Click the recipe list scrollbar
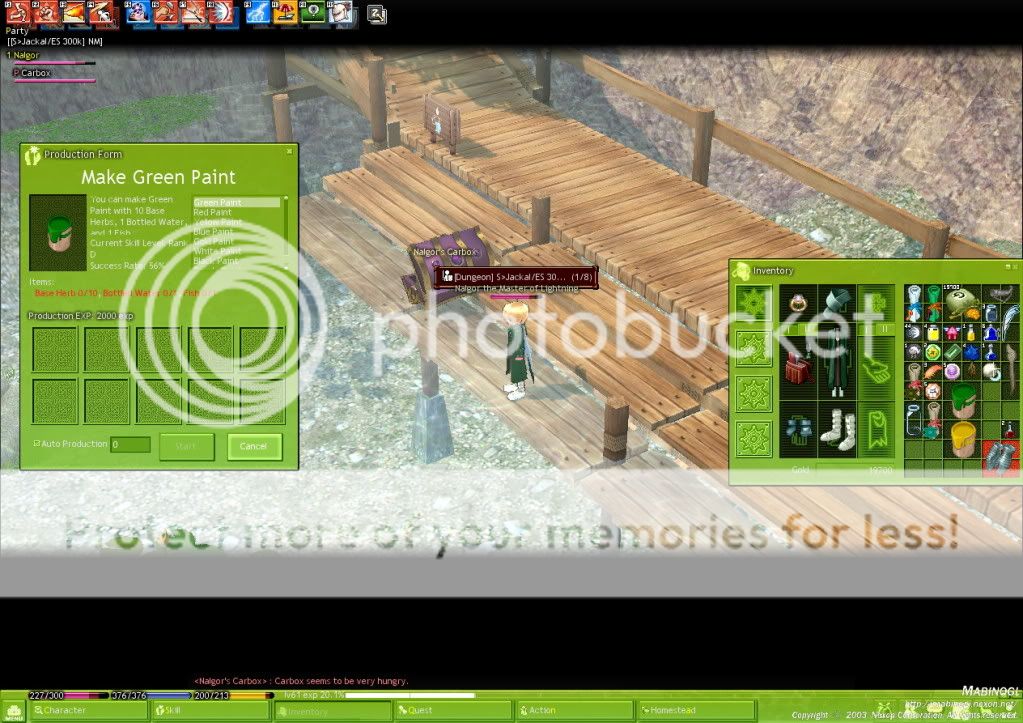The image size is (1023, 723). pyautogui.click(x=285, y=233)
